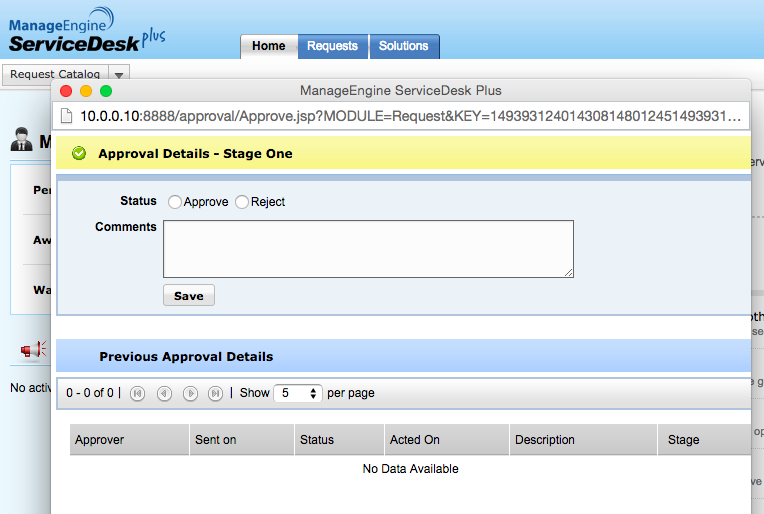Click the megaphone announcements icon
Viewport: 764px width, 514px height.
pyautogui.click(x=34, y=349)
